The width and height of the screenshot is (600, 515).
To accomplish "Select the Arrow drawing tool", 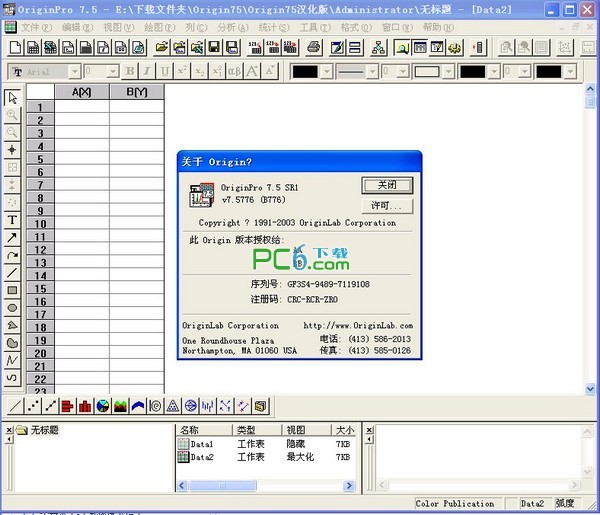I will pyautogui.click(x=12, y=238).
